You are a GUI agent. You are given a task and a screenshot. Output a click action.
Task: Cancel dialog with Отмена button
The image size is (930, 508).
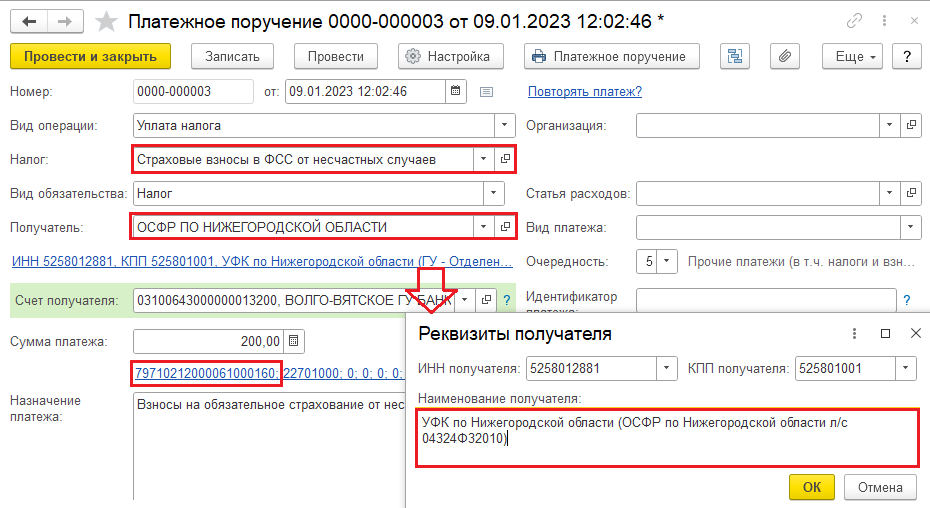click(880, 487)
